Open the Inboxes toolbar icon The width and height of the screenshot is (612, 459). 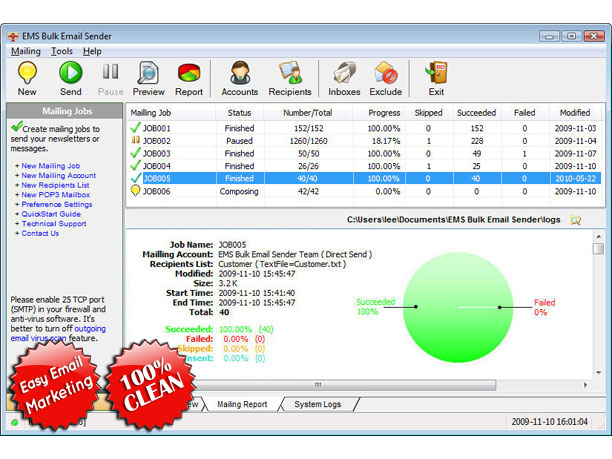click(344, 73)
